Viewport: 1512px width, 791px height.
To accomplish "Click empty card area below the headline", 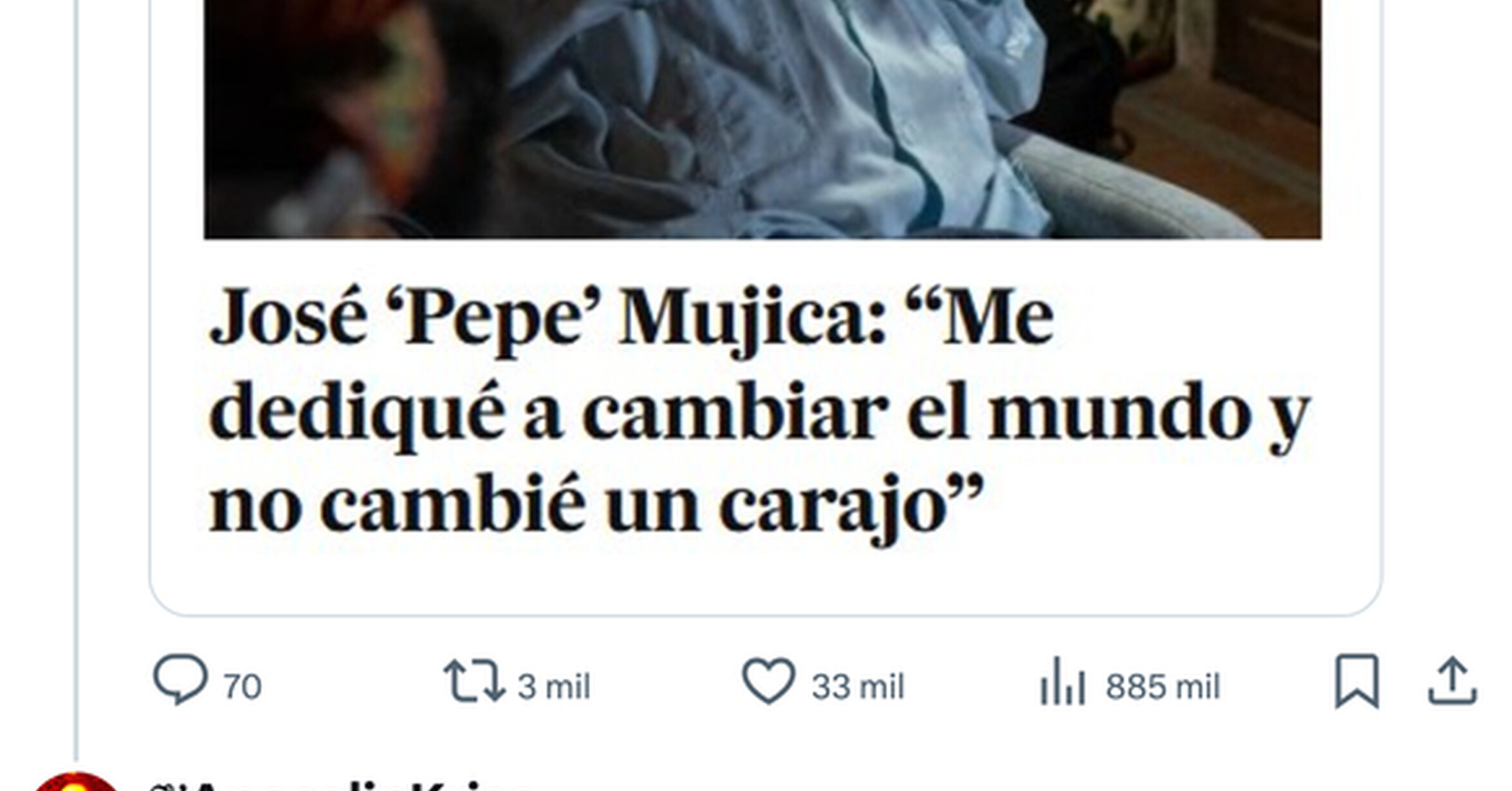I will (766, 579).
